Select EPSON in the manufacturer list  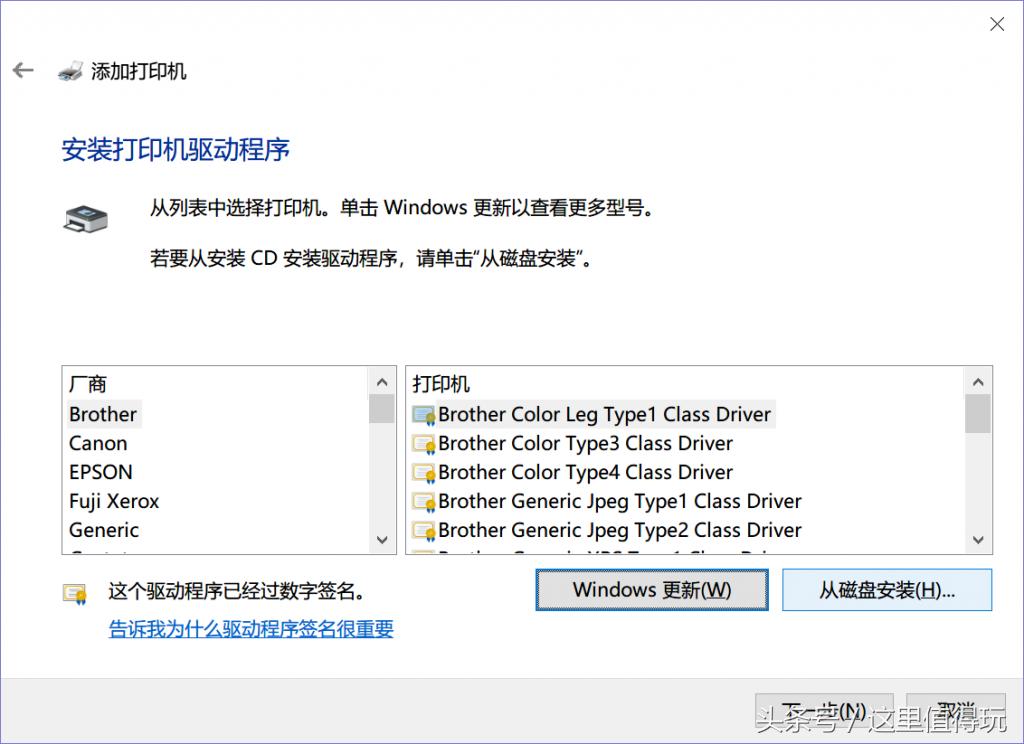click(x=100, y=472)
